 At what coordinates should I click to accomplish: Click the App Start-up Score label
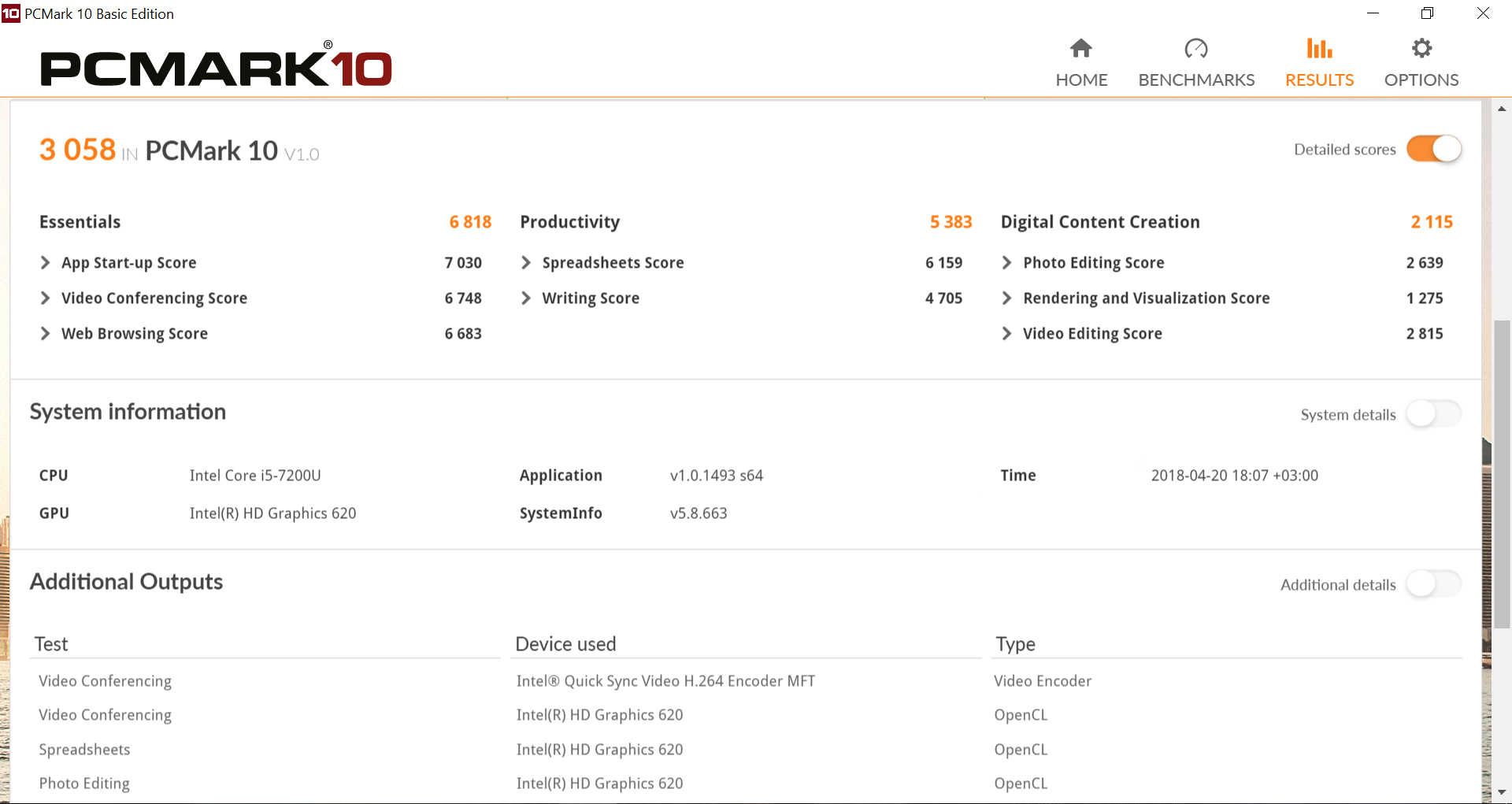point(129,263)
